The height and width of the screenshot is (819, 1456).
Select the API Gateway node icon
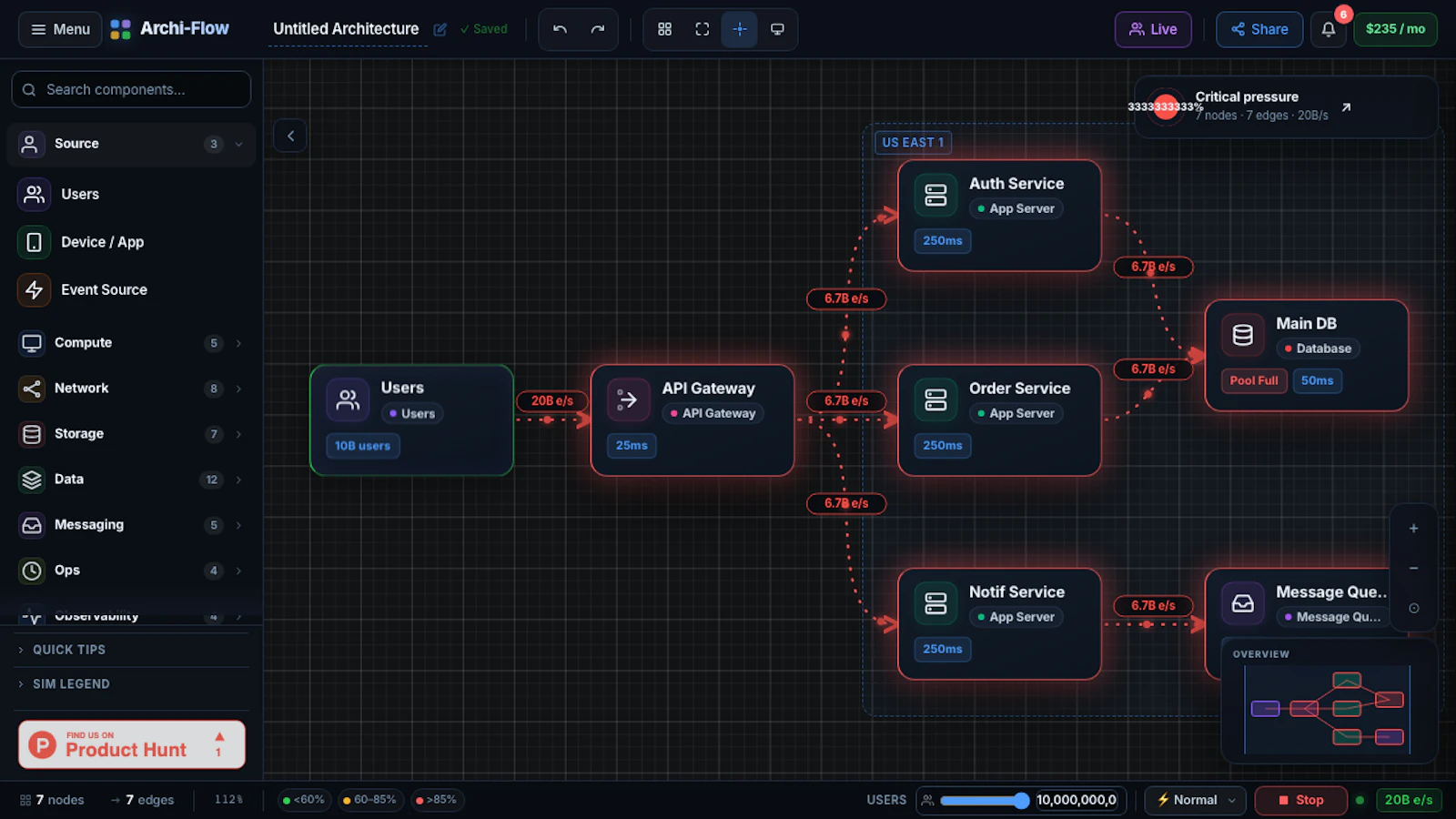(628, 399)
